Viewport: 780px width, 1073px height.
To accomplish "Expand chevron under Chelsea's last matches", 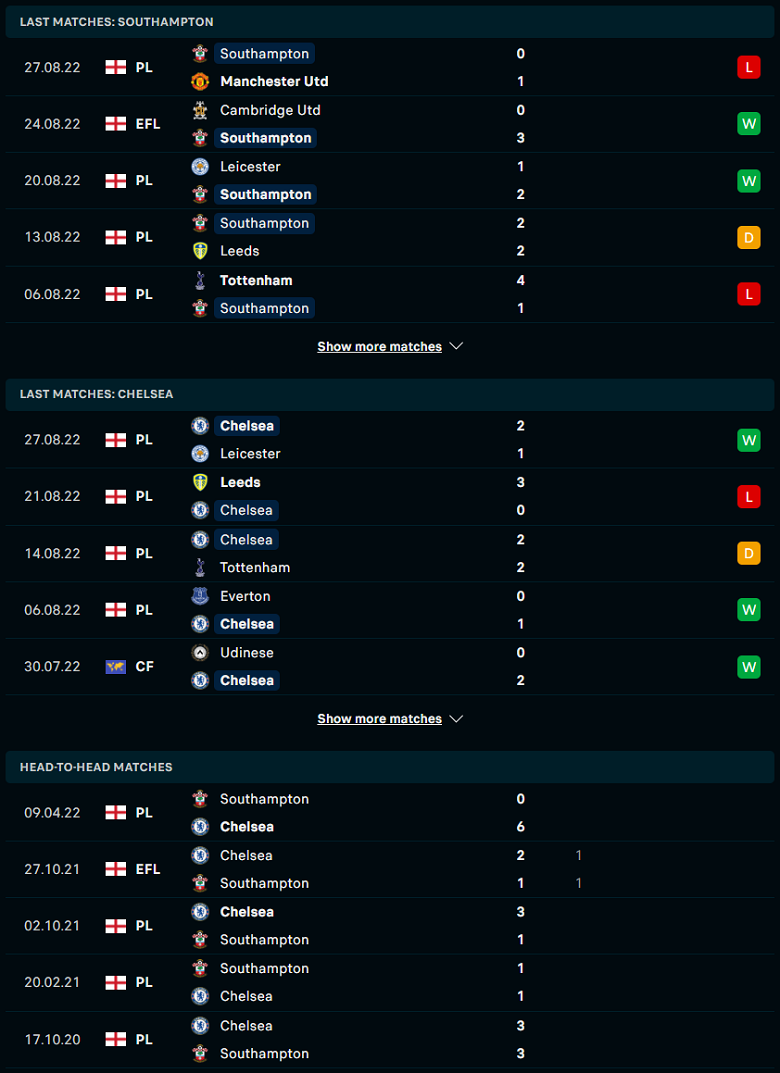I will tap(456, 719).
